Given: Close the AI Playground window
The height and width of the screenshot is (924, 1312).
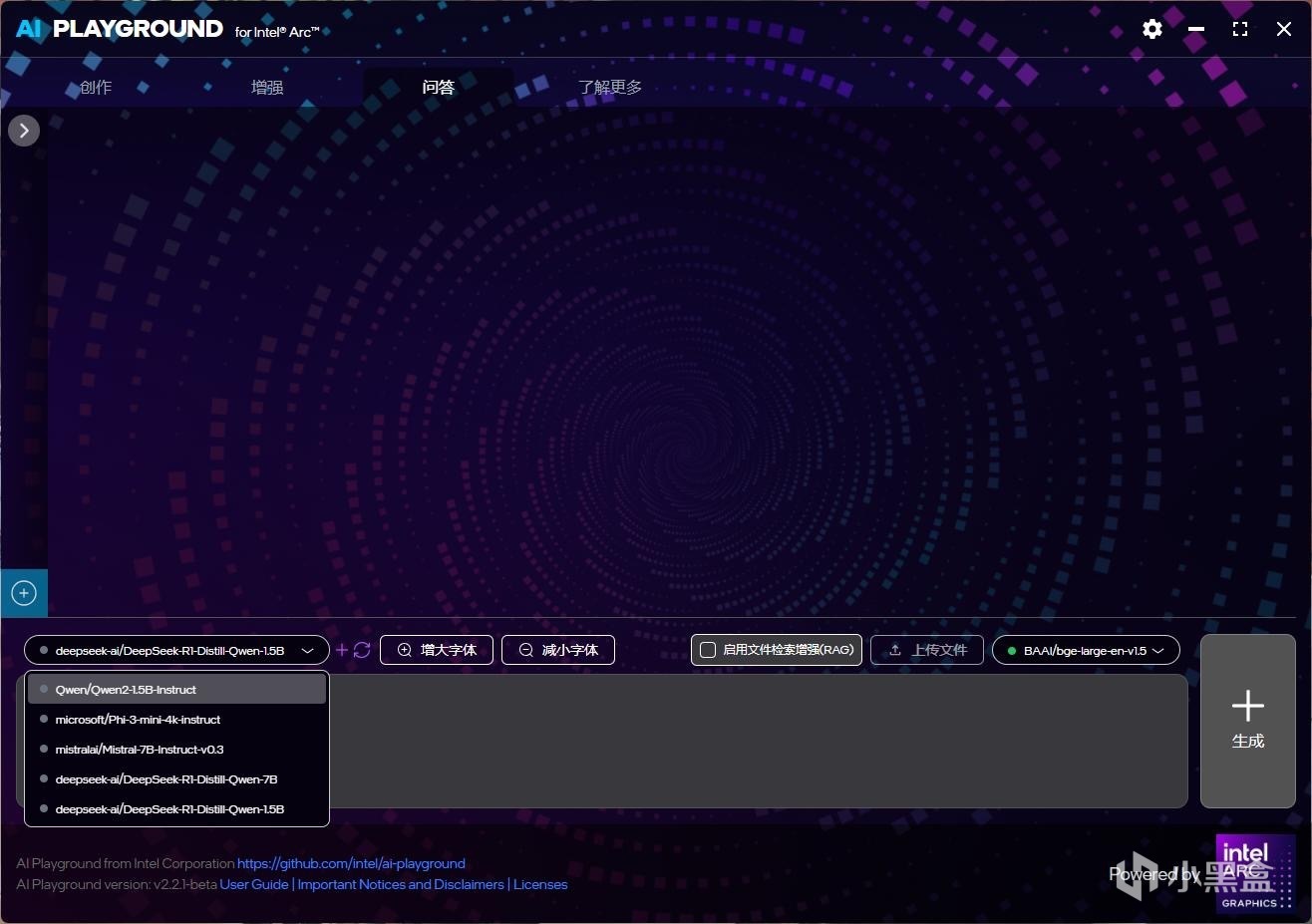Looking at the screenshot, I should click(1284, 29).
